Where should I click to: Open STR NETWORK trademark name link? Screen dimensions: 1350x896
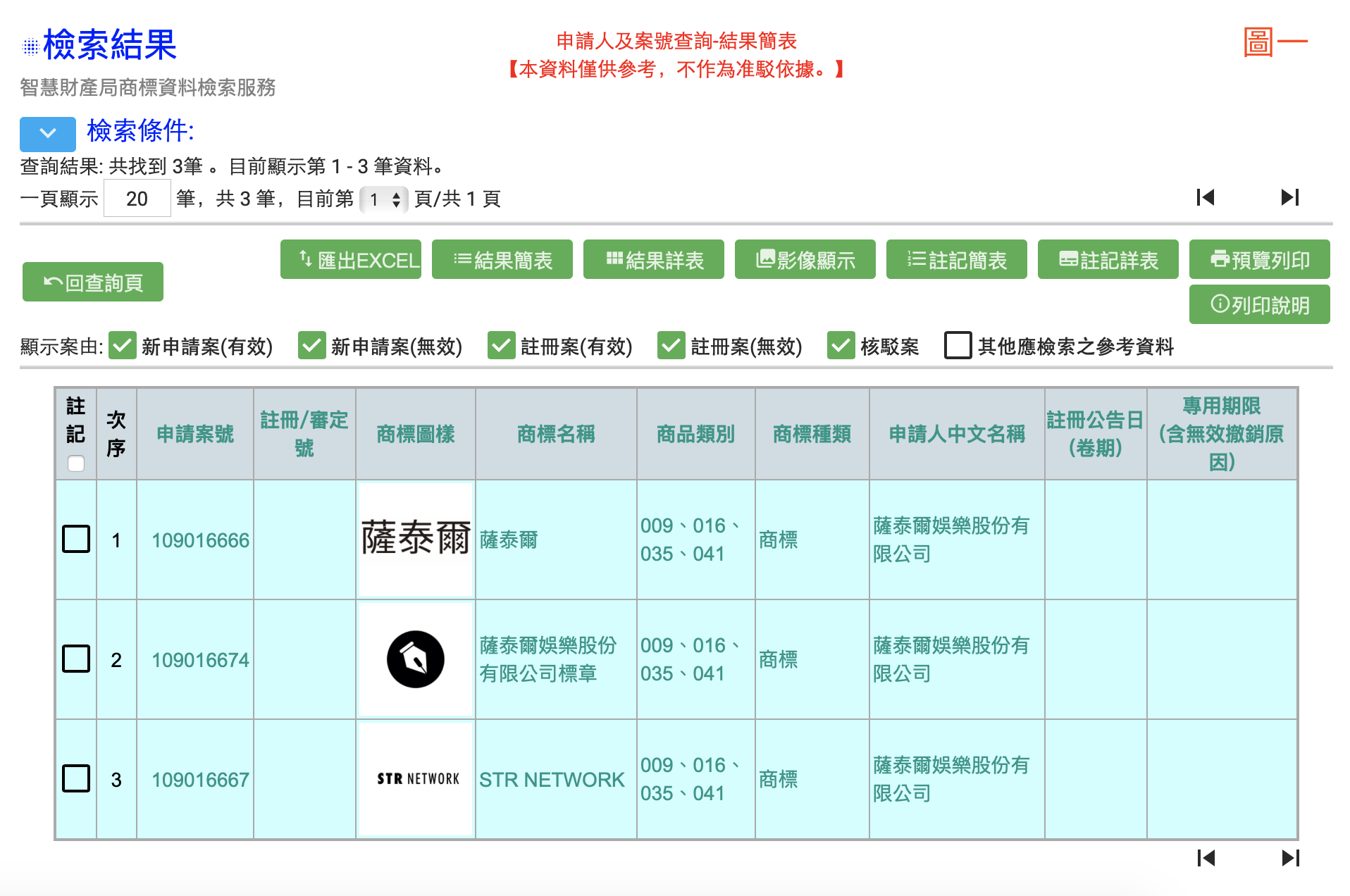[552, 780]
